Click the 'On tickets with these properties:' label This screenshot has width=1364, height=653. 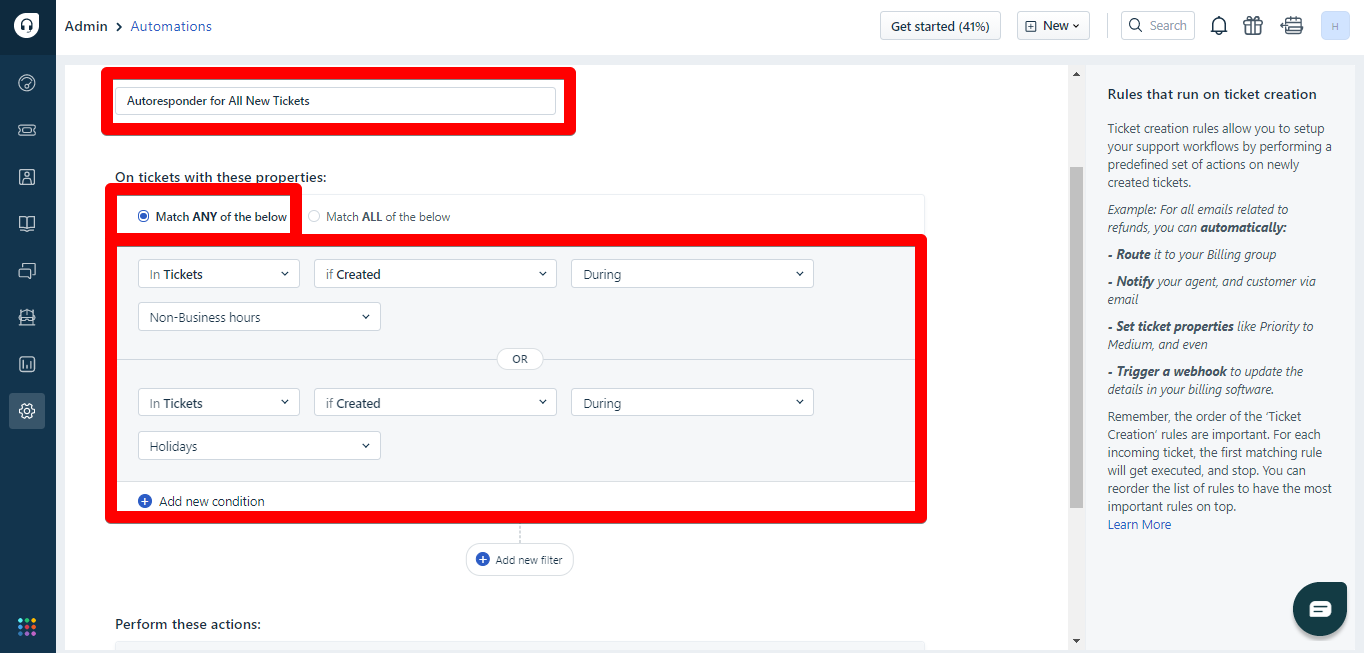[x=221, y=177]
